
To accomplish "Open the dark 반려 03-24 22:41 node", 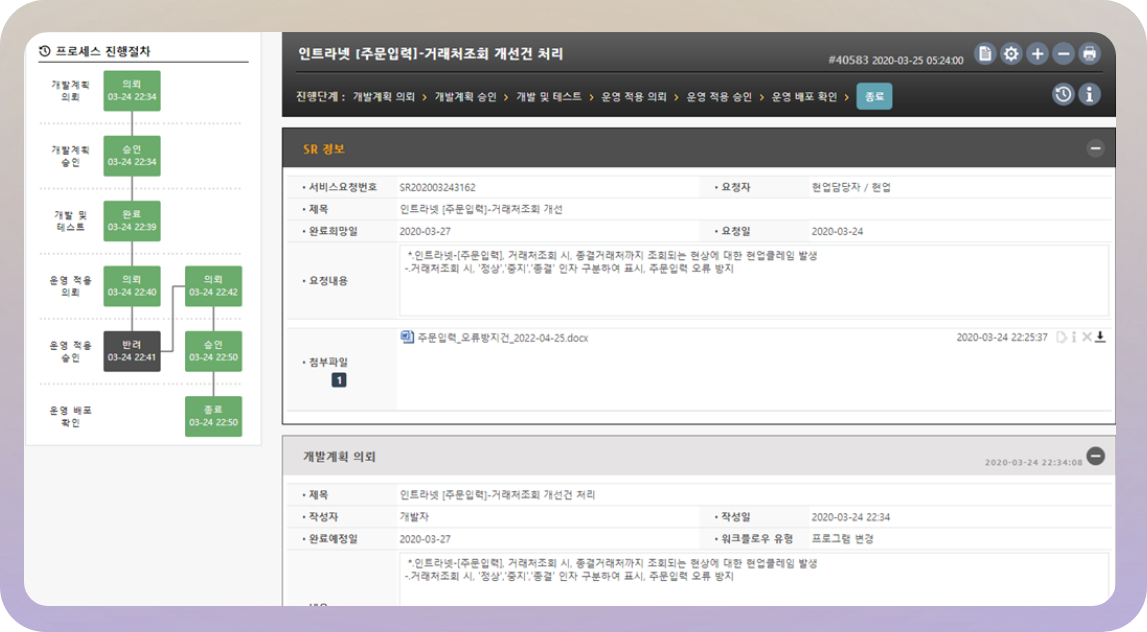I will 132,351.
